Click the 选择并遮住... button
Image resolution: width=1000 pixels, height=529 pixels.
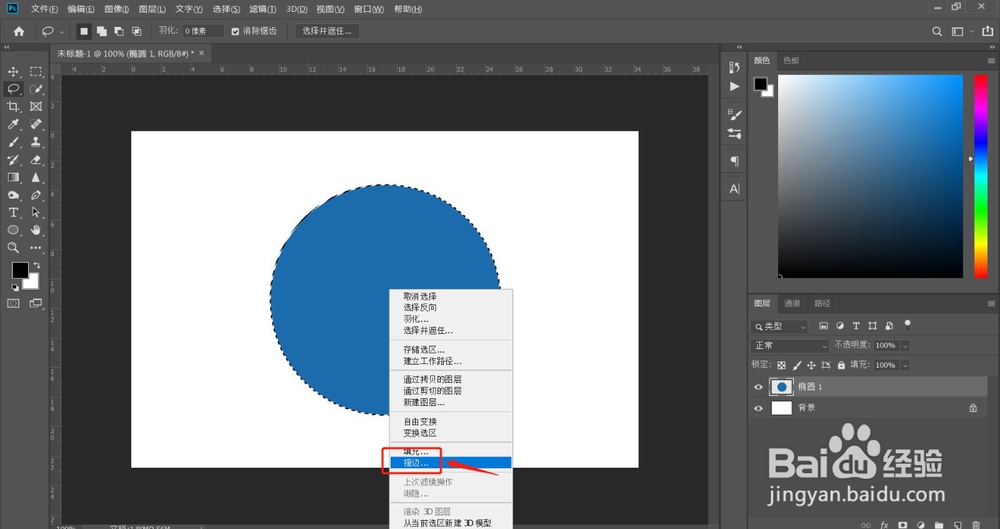327,31
